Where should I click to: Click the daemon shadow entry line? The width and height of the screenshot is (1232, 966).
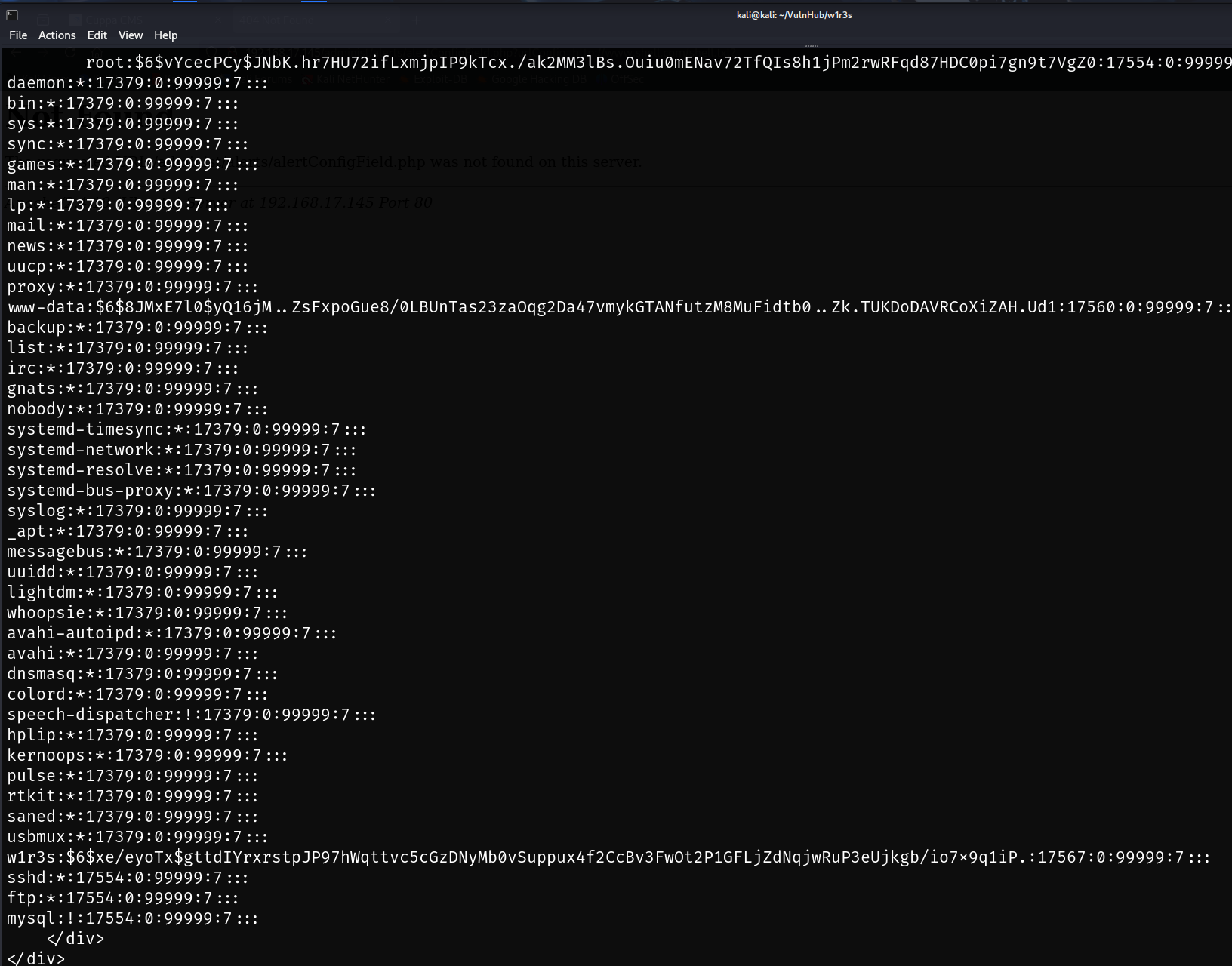click(x=137, y=83)
